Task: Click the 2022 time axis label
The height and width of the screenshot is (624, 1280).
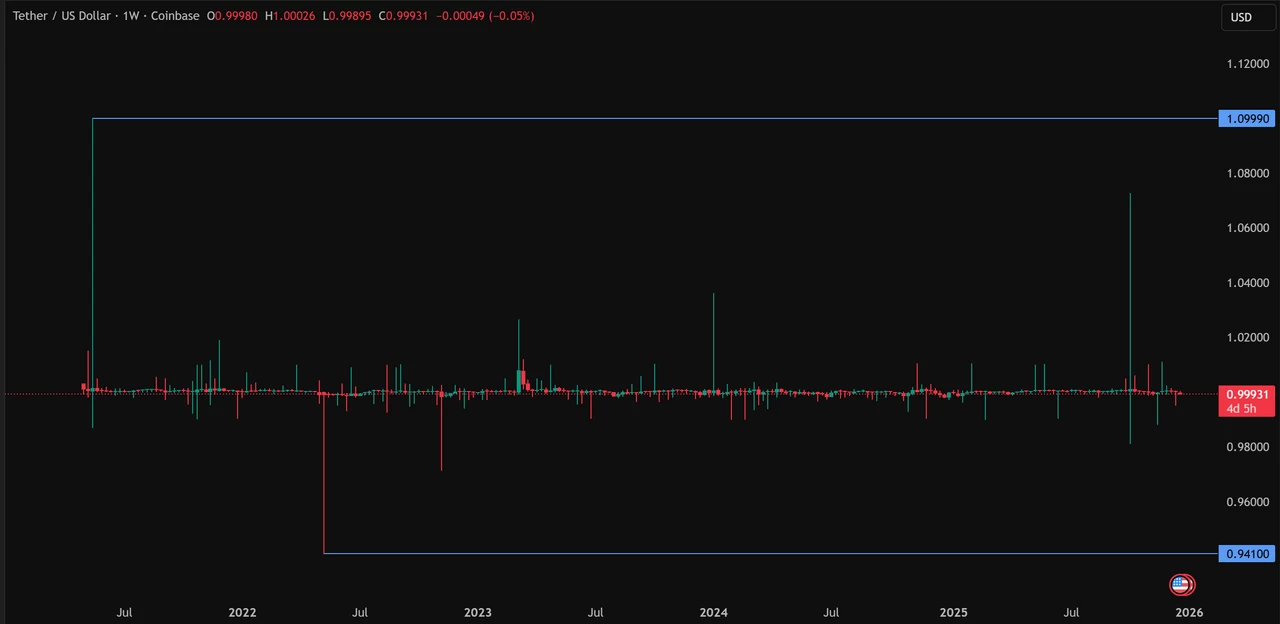Action: tap(242, 612)
